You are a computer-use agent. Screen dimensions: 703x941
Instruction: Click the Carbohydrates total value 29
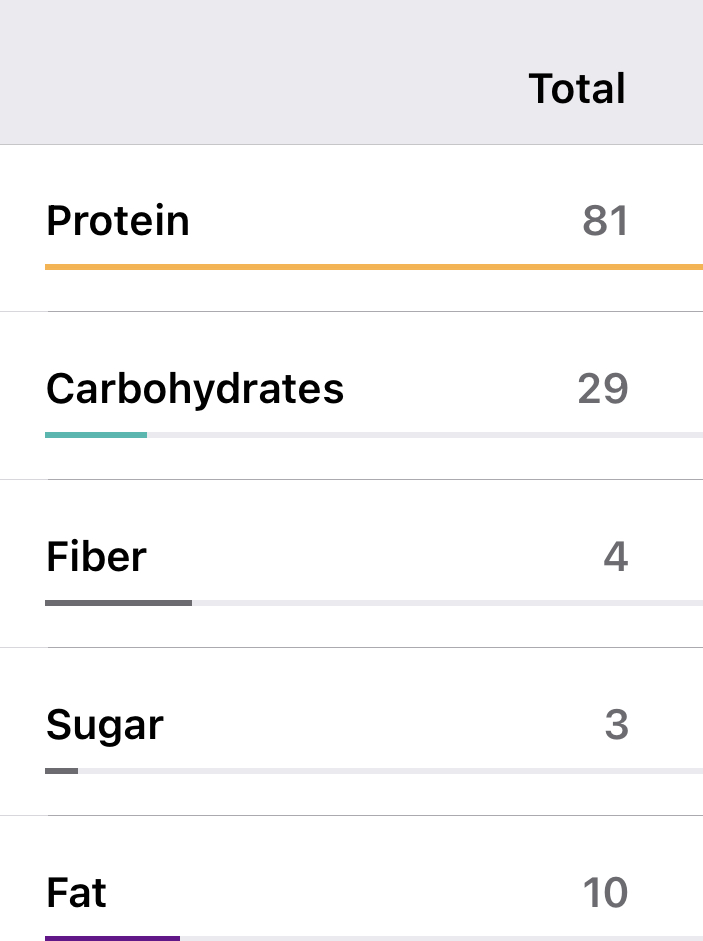(x=603, y=389)
